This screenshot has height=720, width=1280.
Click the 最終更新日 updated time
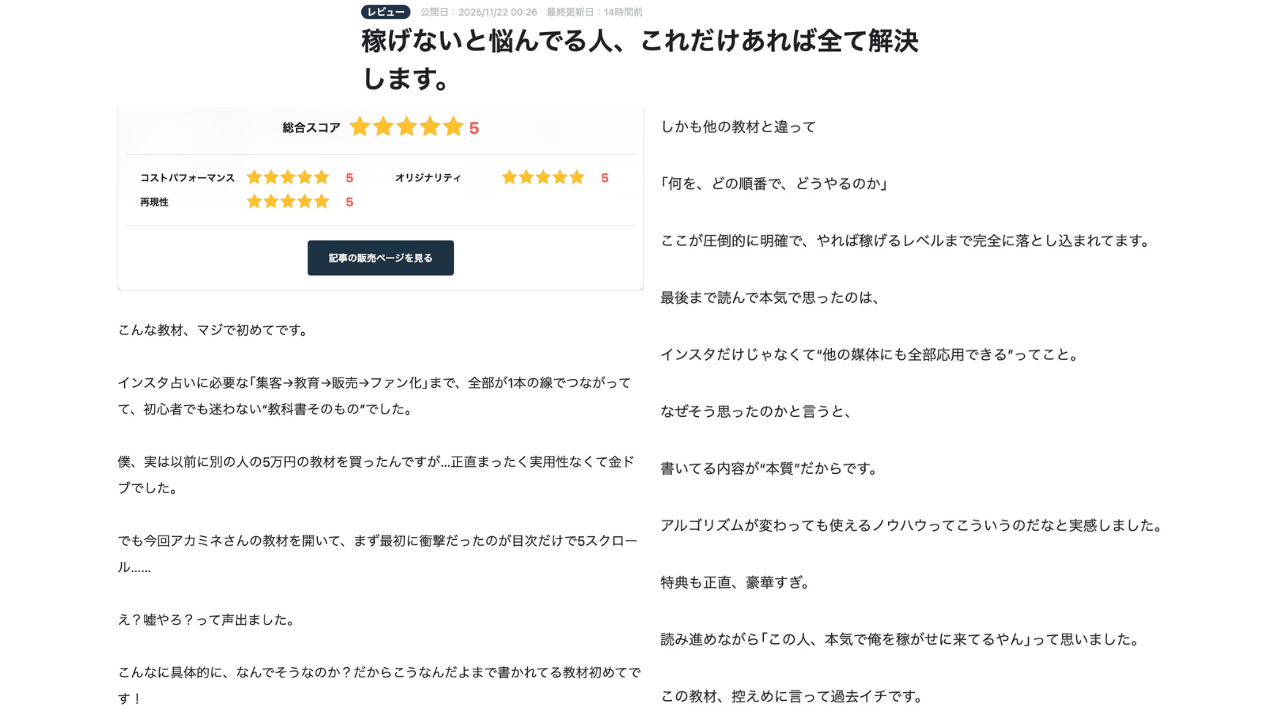click(594, 12)
